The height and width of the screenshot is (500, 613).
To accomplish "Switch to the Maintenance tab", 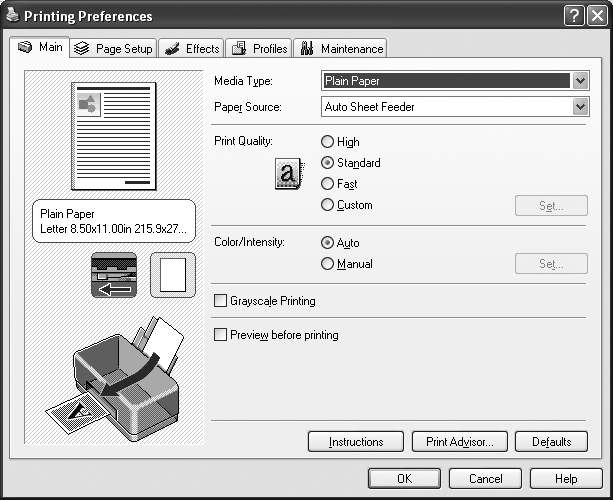I will pos(340,48).
